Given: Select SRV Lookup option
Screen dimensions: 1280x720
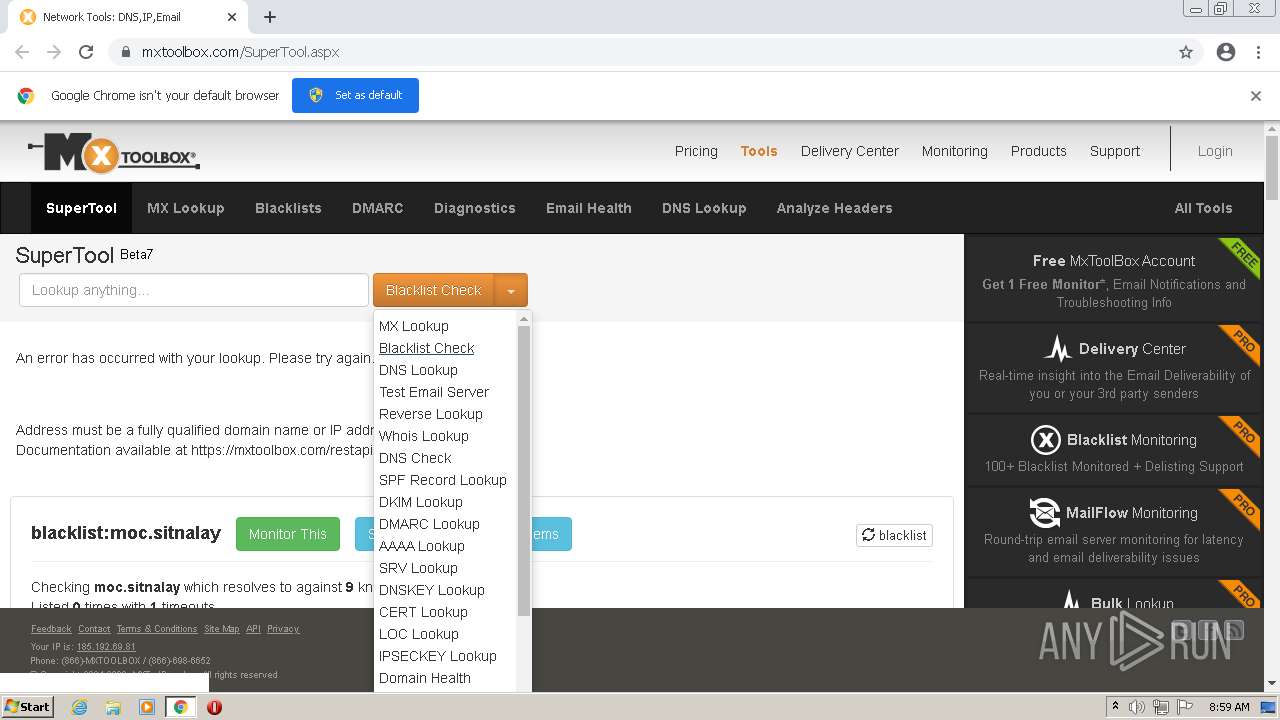Looking at the screenshot, I should point(418,568).
